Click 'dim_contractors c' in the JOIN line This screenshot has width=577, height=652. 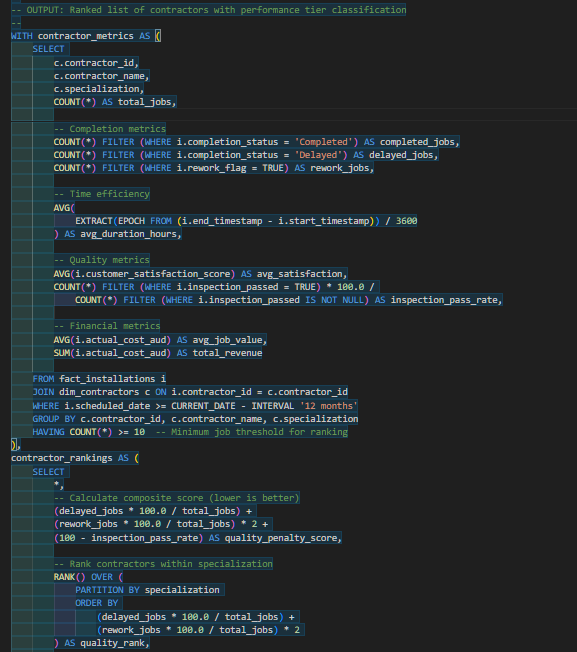pos(105,392)
